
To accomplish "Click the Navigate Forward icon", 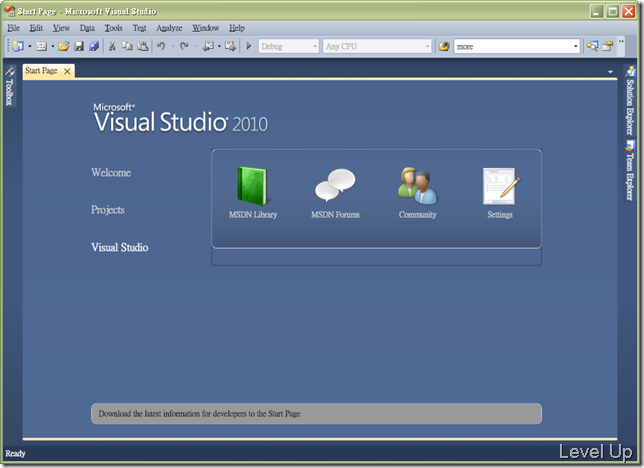I will (x=230, y=46).
